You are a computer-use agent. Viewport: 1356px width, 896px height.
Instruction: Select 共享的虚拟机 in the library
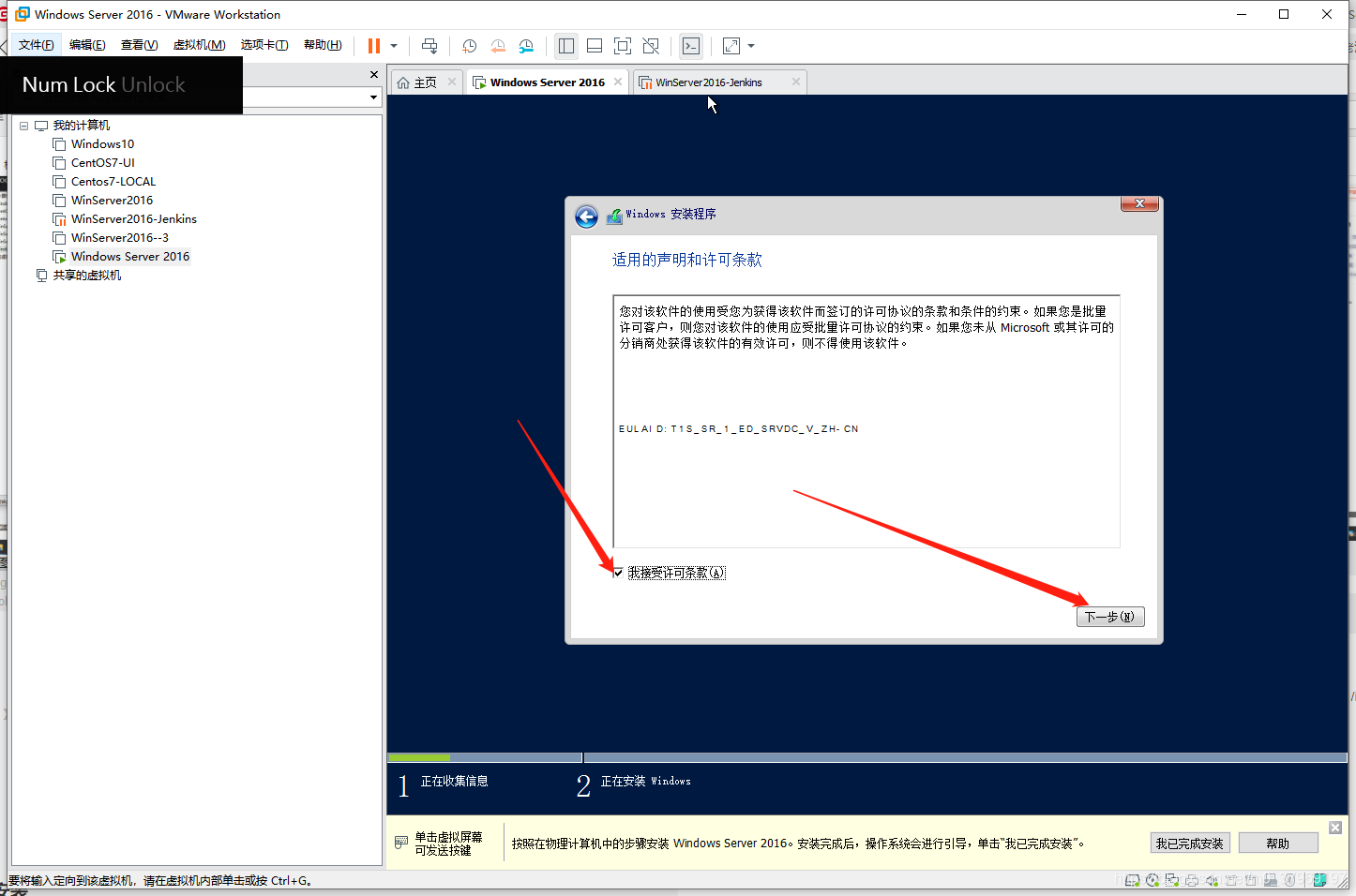tap(86, 276)
